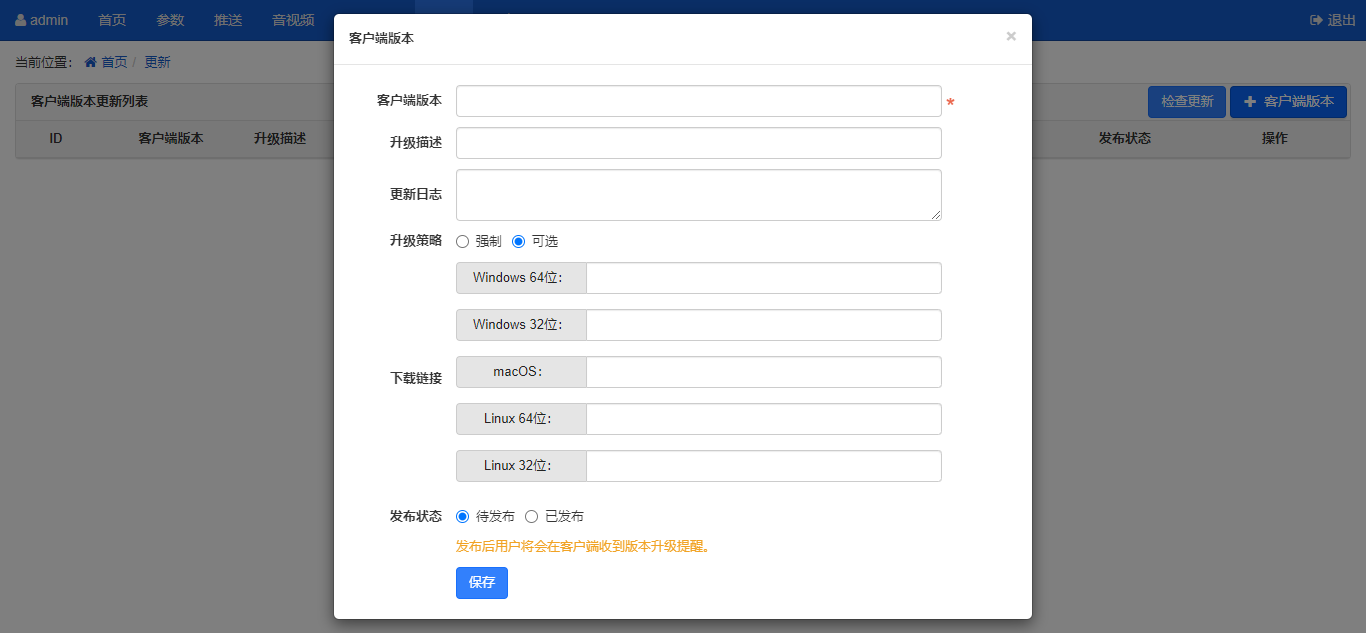This screenshot has height=633, width=1366.
Task: Open the 音视频 menu item
Action: (293, 20)
